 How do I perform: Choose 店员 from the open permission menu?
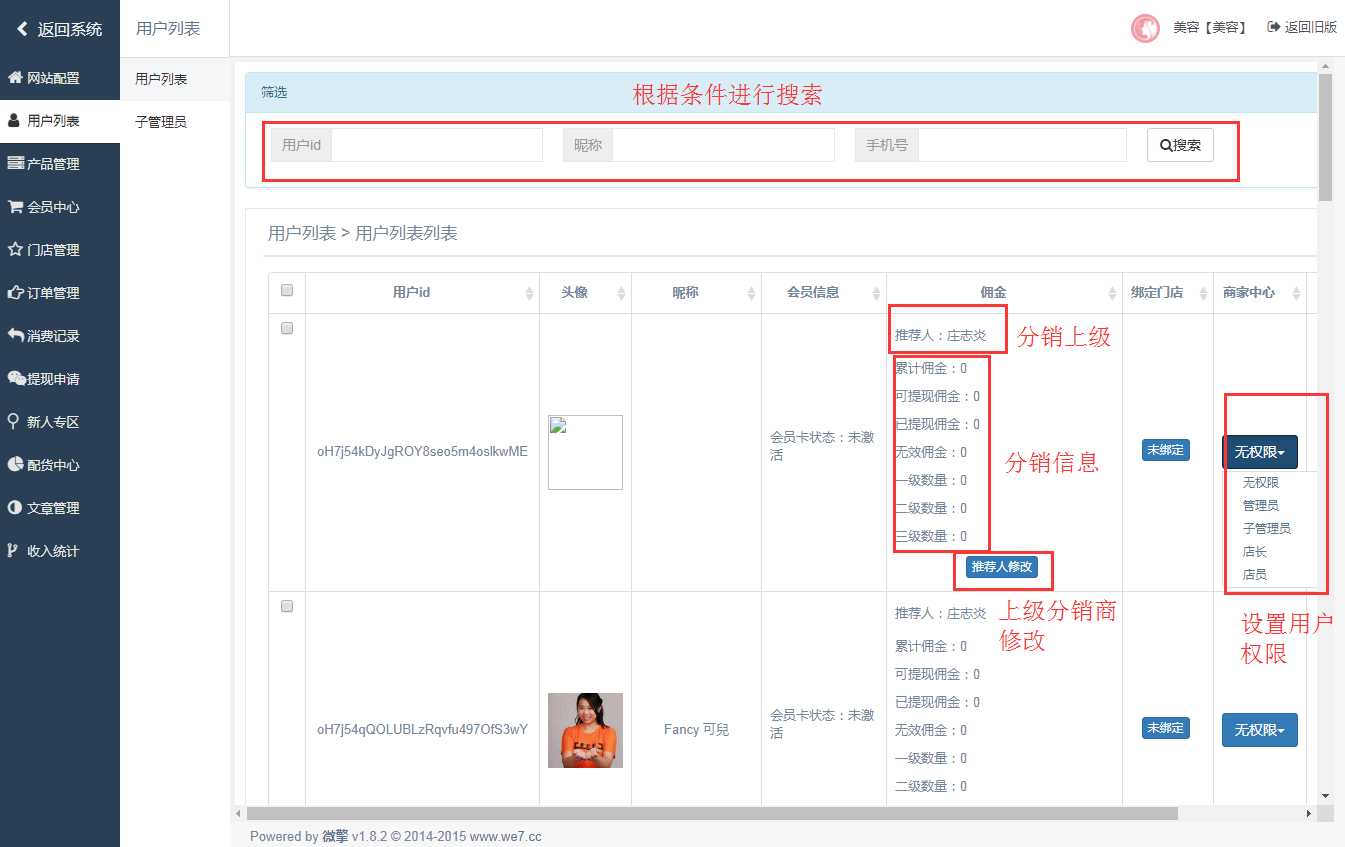coord(1254,574)
